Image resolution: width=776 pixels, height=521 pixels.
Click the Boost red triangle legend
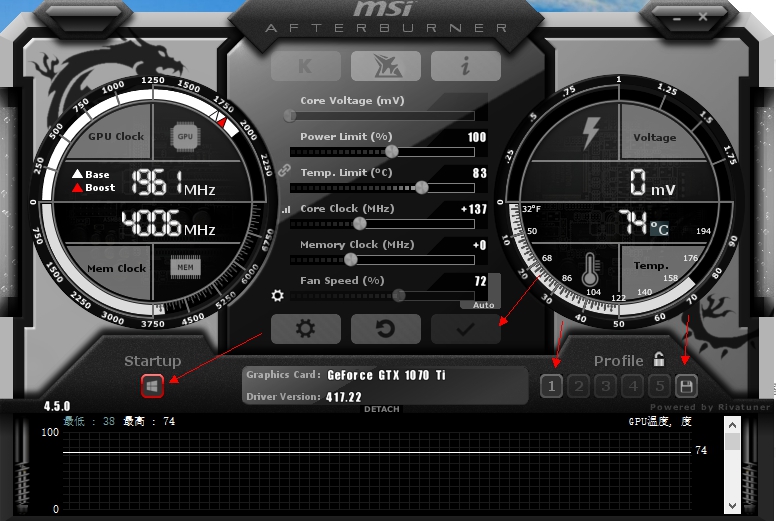(94, 188)
